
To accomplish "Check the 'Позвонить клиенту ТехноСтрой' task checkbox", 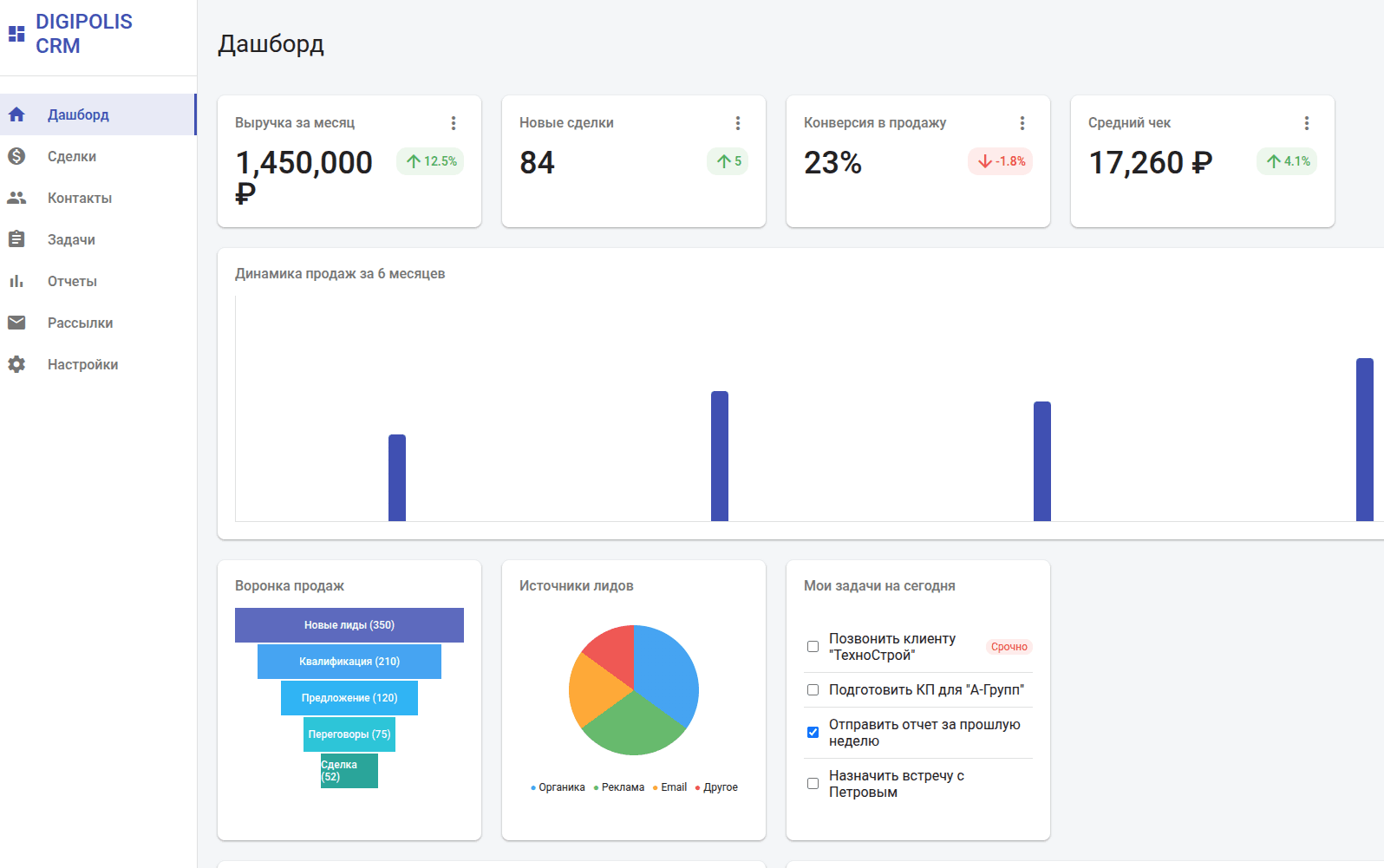I will [x=813, y=647].
